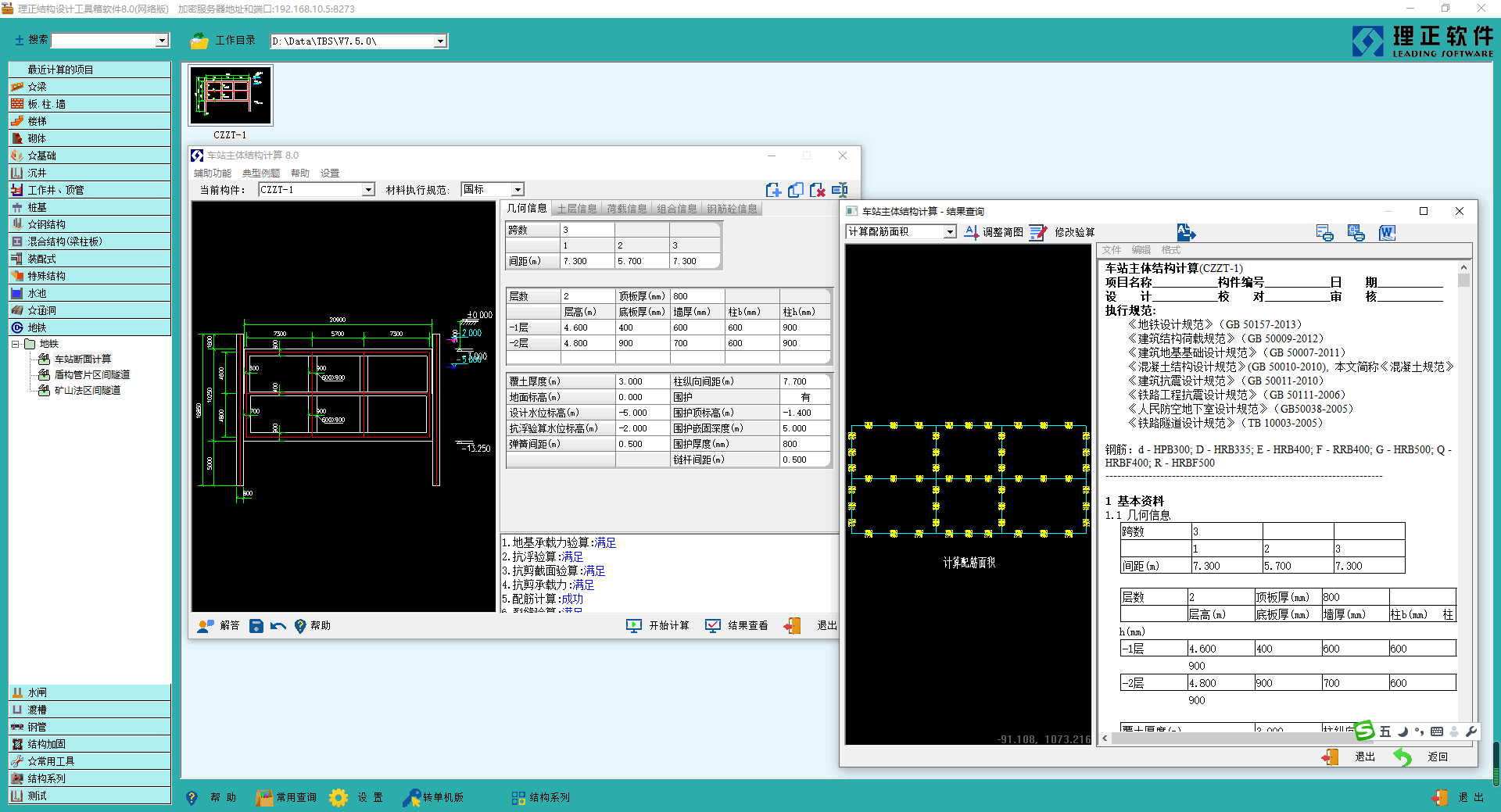This screenshot has height=812, width=1501.
Task: Click the CZZT-1 project thumbnail
Action: [231, 95]
